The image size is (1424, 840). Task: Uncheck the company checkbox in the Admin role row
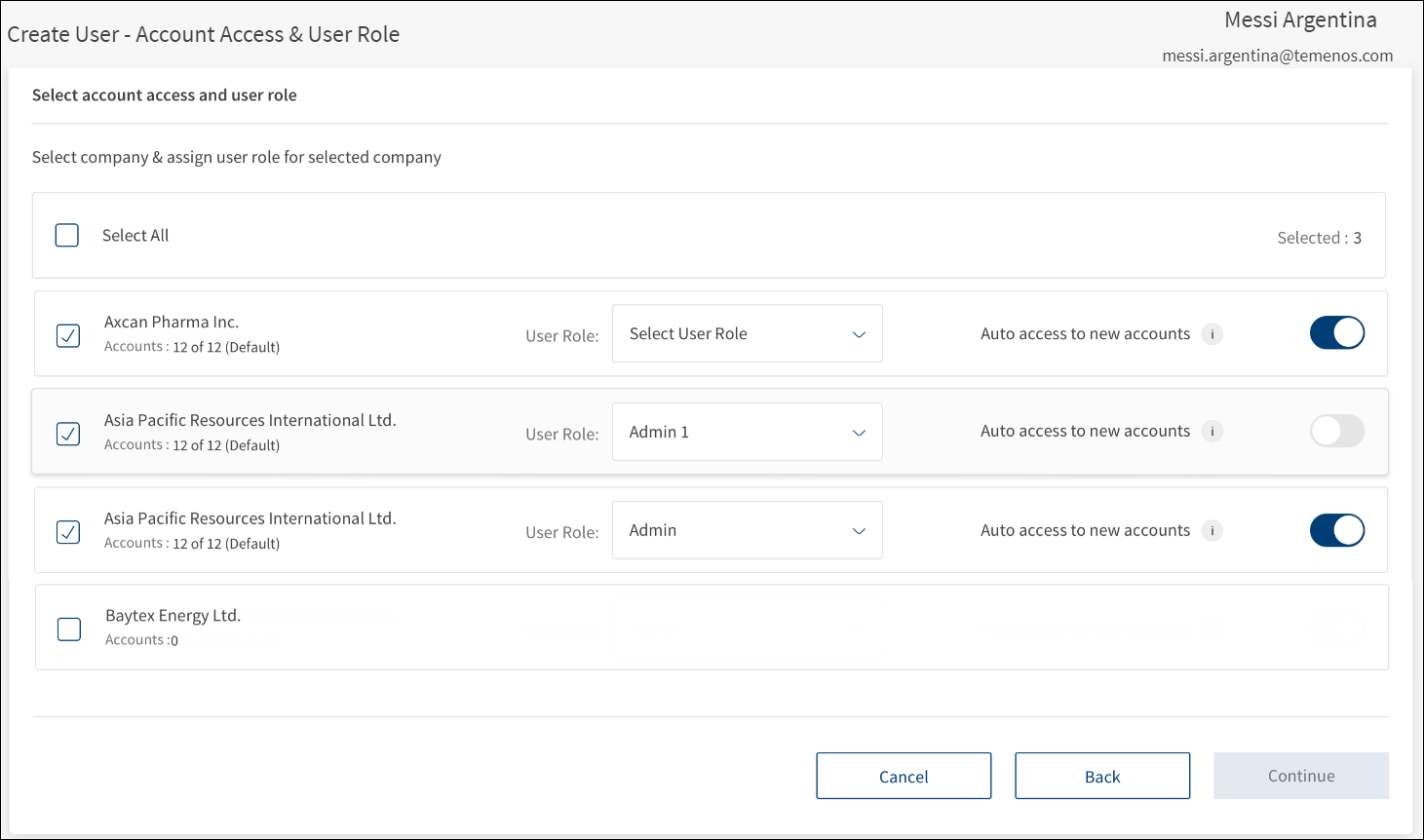coord(68,532)
